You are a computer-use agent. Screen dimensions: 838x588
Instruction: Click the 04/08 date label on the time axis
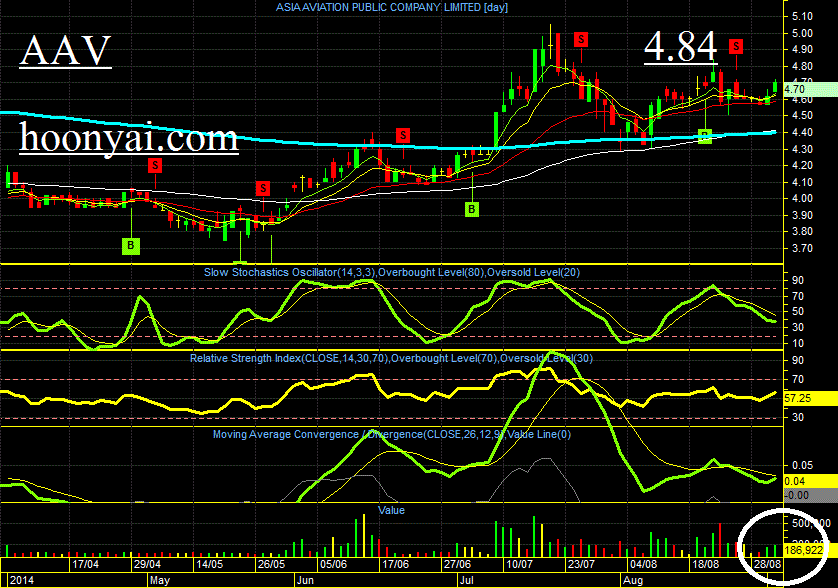(x=643, y=564)
